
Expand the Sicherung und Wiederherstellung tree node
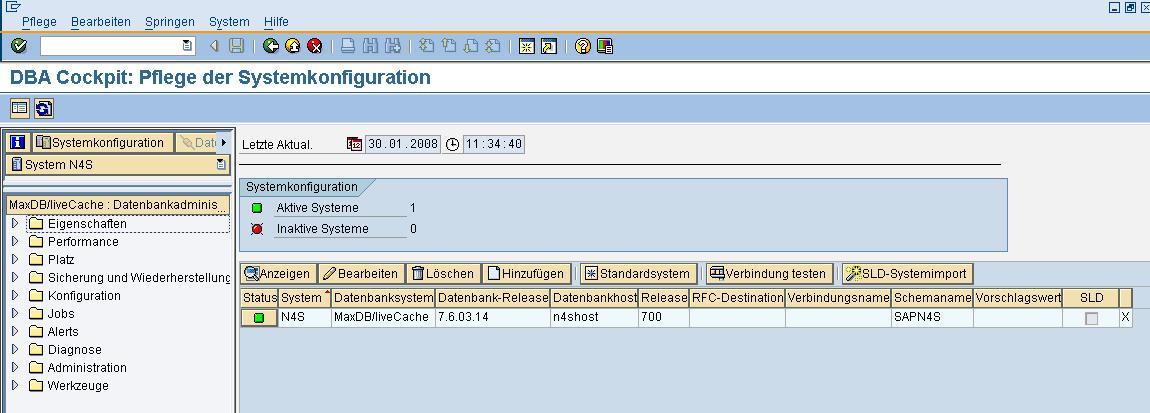[15, 278]
